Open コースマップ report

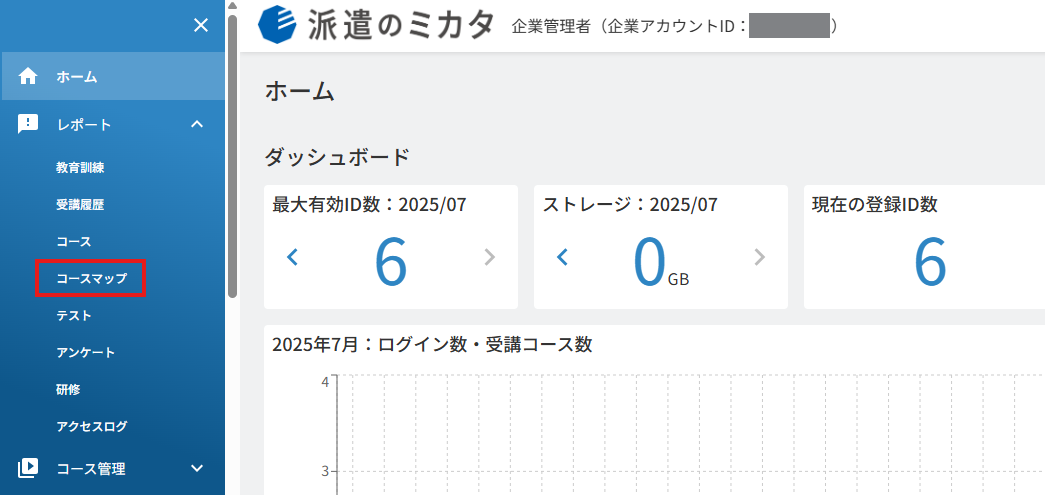coord(91,278)
